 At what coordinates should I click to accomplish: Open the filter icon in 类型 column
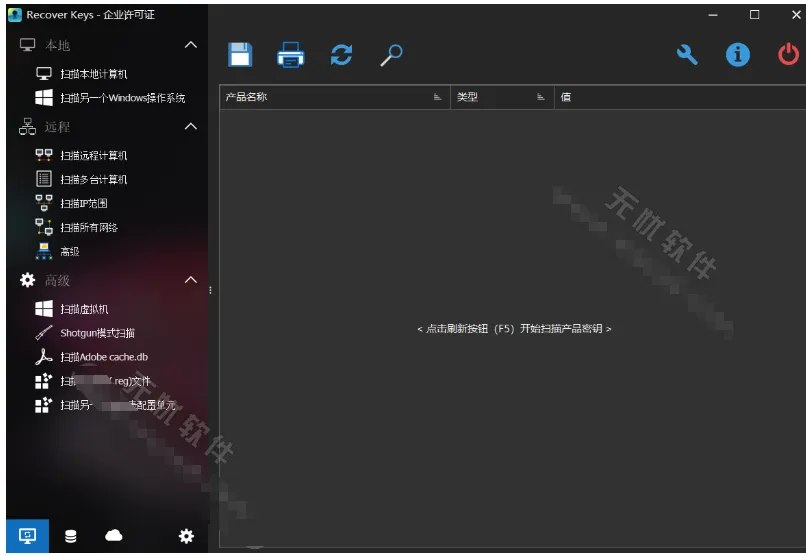[540, 97]
